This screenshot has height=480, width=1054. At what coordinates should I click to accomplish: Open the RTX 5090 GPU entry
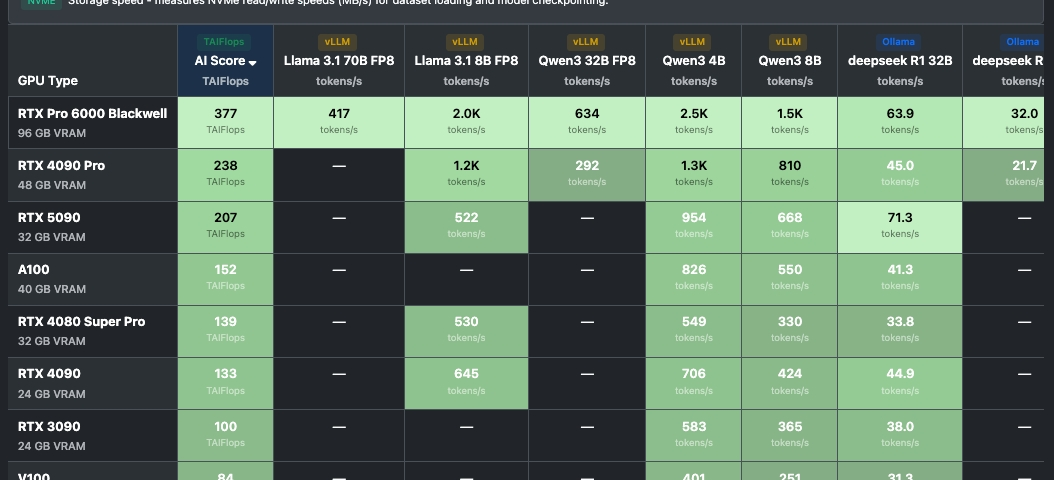point(49,218)
